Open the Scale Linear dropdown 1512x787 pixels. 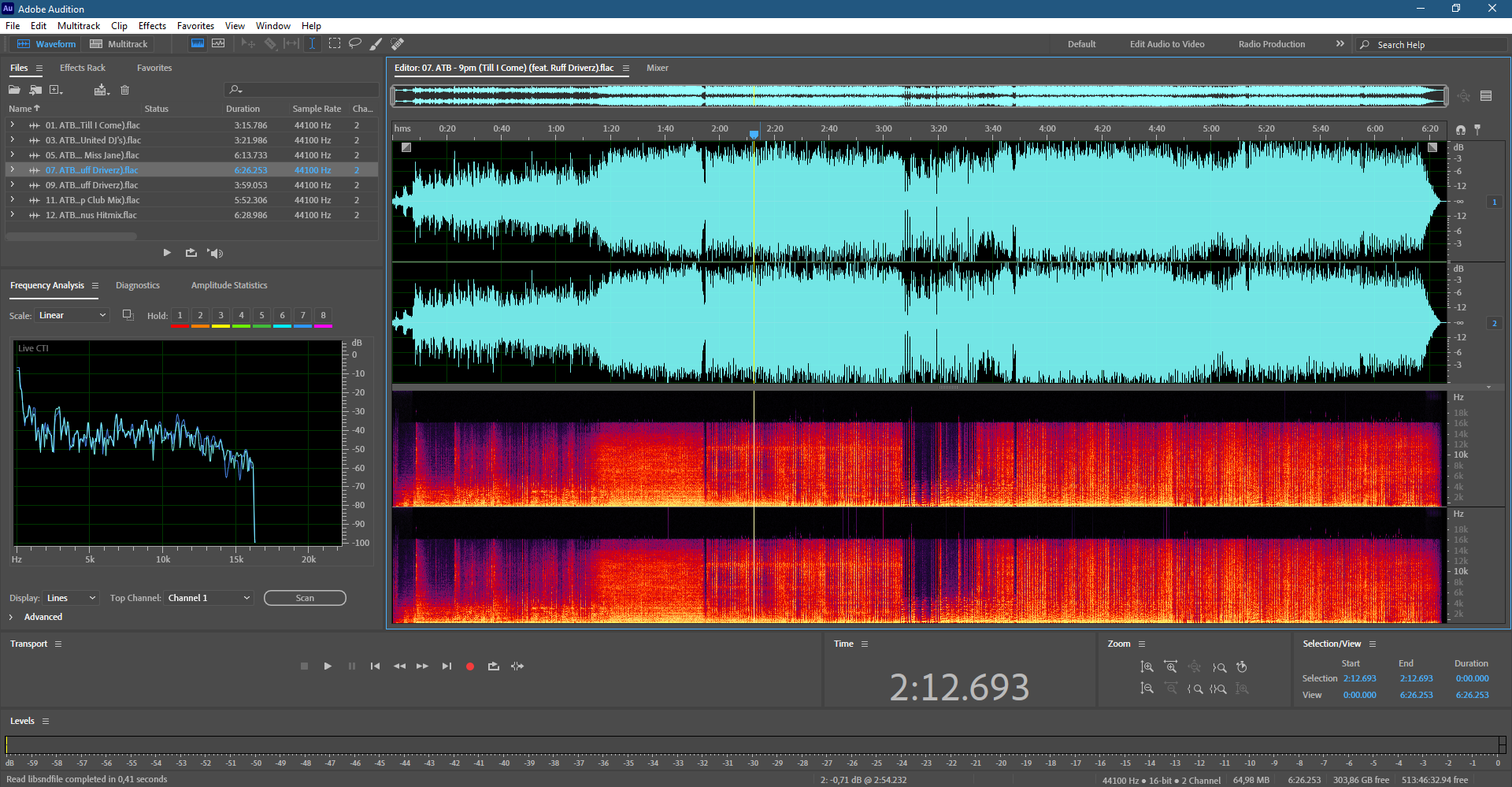(x=72, y=315)
